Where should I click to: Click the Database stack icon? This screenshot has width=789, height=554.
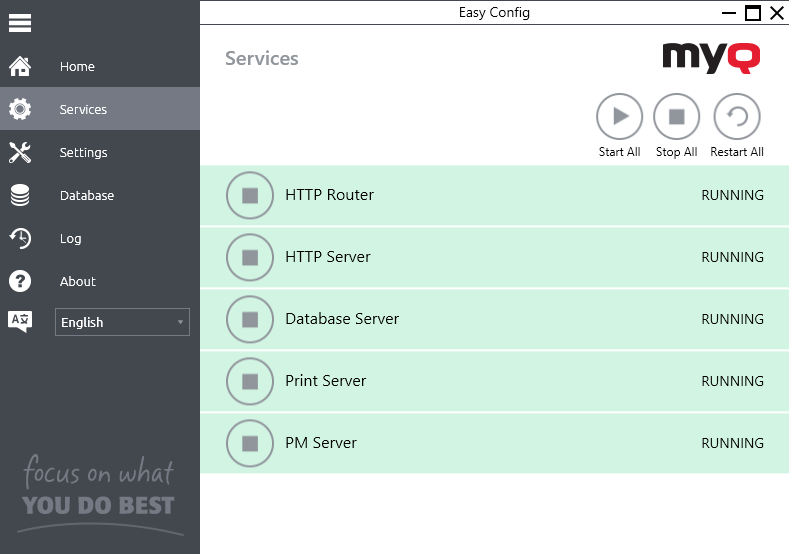20,196
